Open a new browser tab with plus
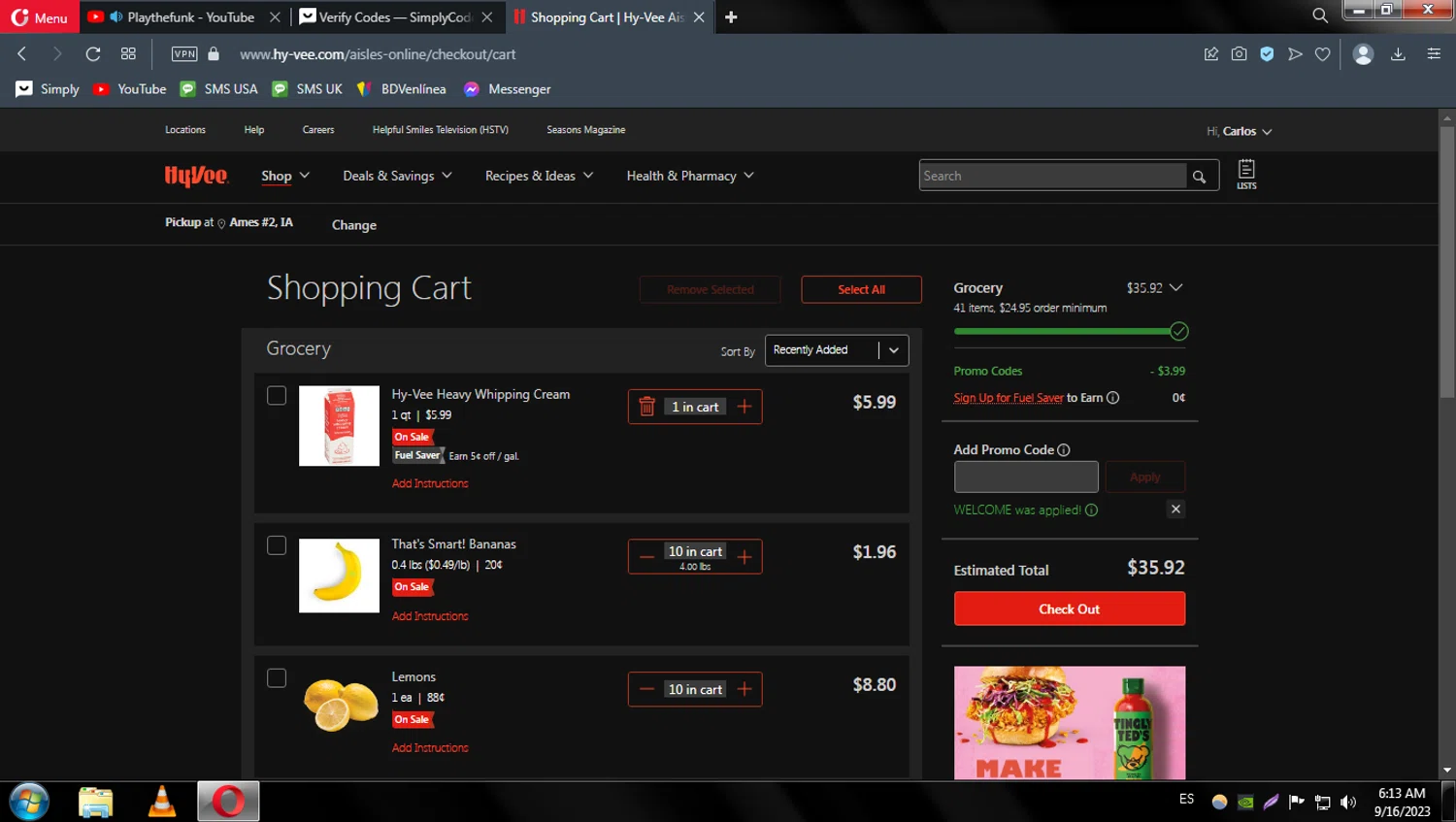 pos(731,17)
